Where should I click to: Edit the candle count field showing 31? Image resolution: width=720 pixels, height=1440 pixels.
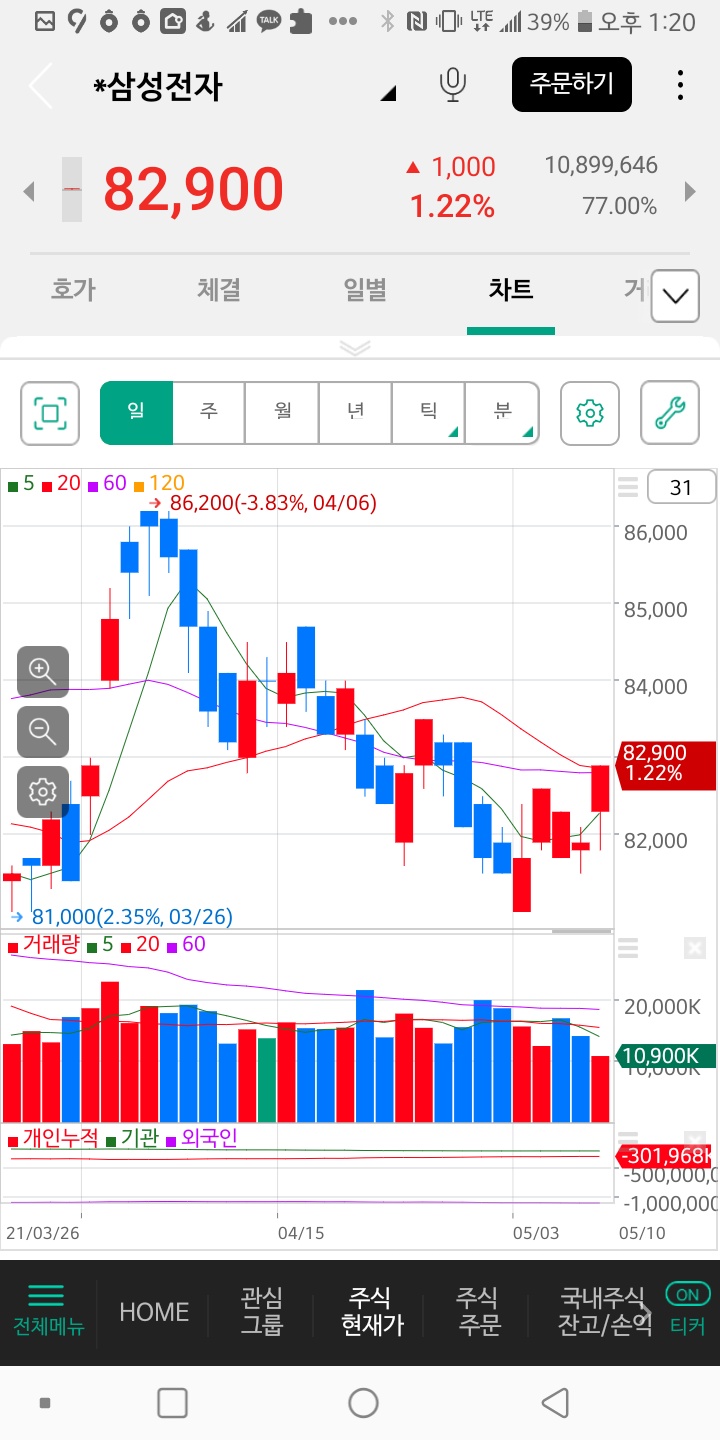[x=681, y=488]
